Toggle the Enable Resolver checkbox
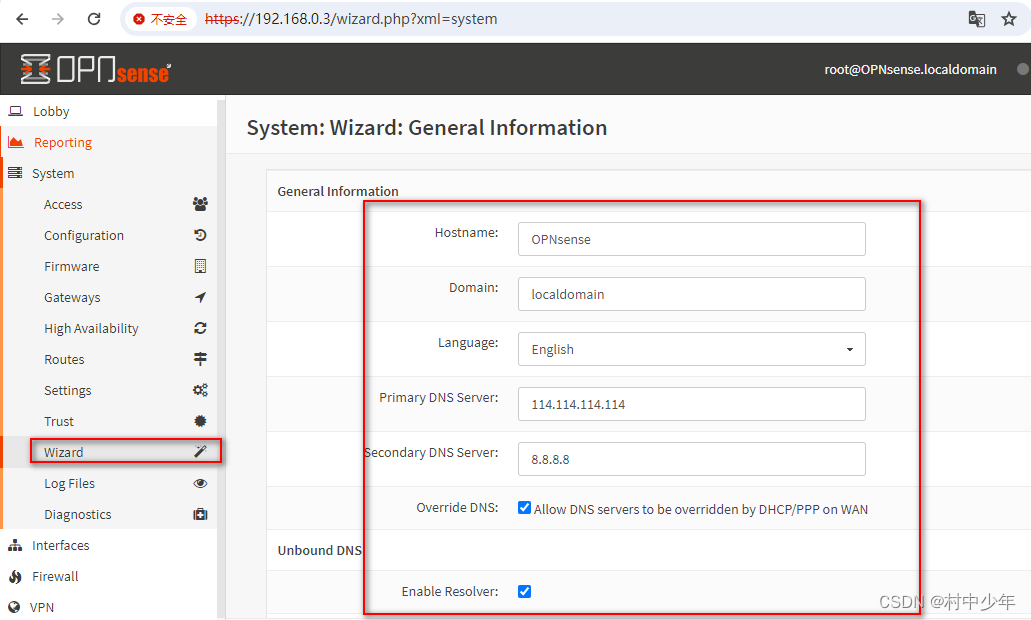Image resolution: width=1031 pixels, height=620 pixels. [524, 591]
